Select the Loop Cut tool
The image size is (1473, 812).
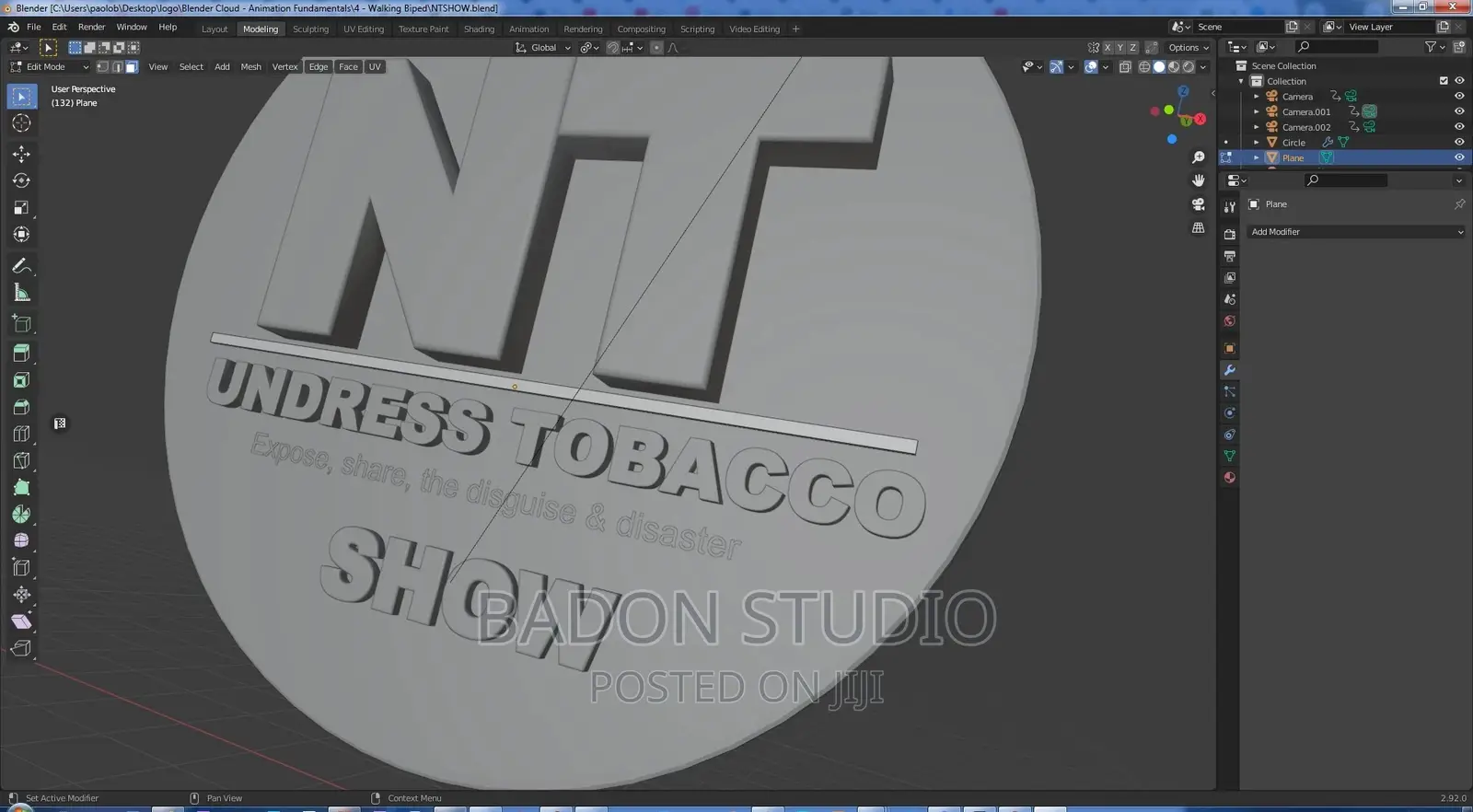(21, 434)
